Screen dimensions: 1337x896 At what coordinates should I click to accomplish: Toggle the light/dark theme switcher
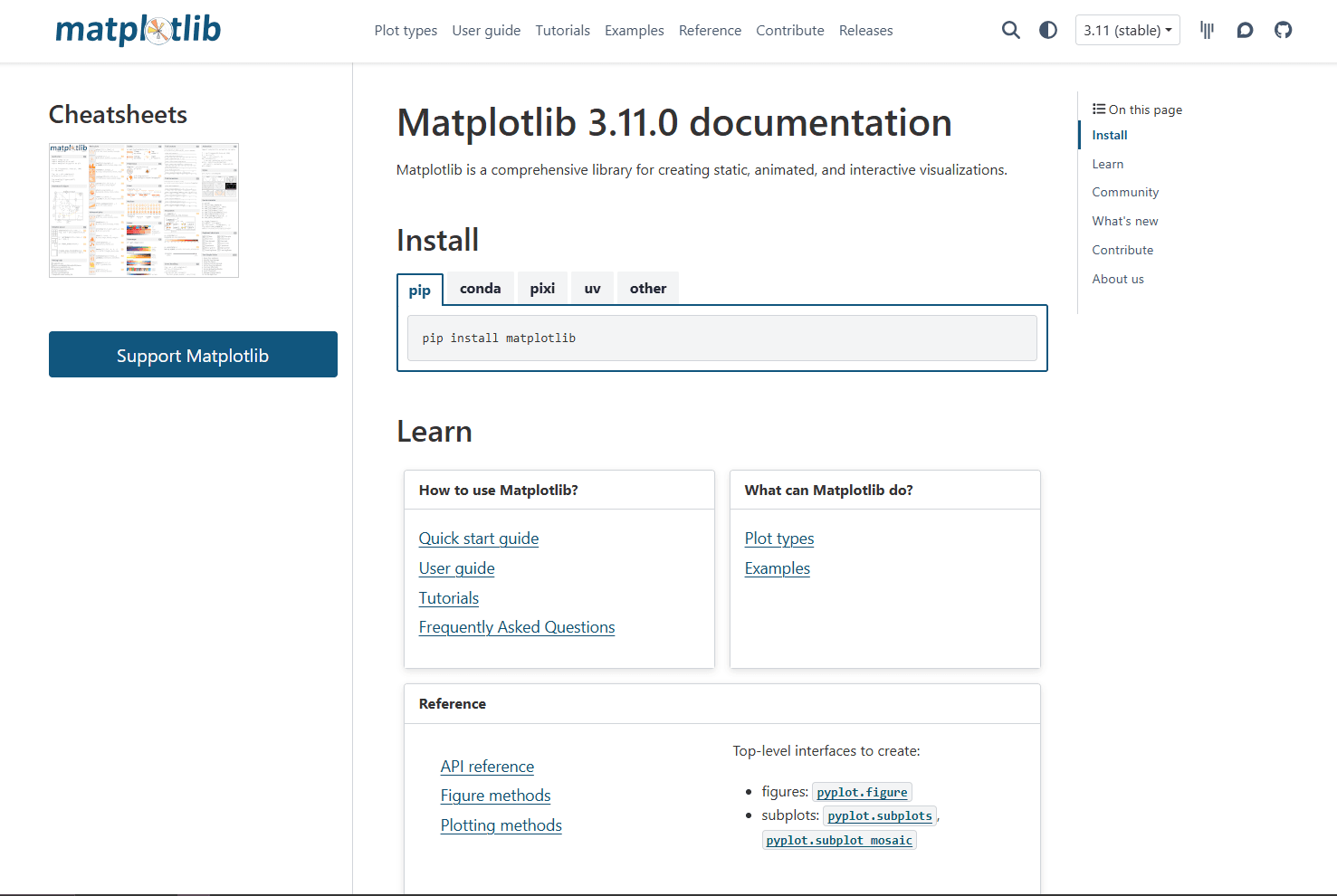click(1048, 30)
